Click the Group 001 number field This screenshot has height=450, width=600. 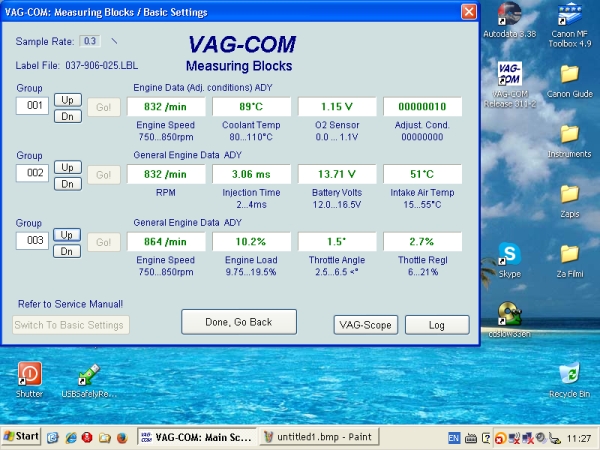coord(33,106)
